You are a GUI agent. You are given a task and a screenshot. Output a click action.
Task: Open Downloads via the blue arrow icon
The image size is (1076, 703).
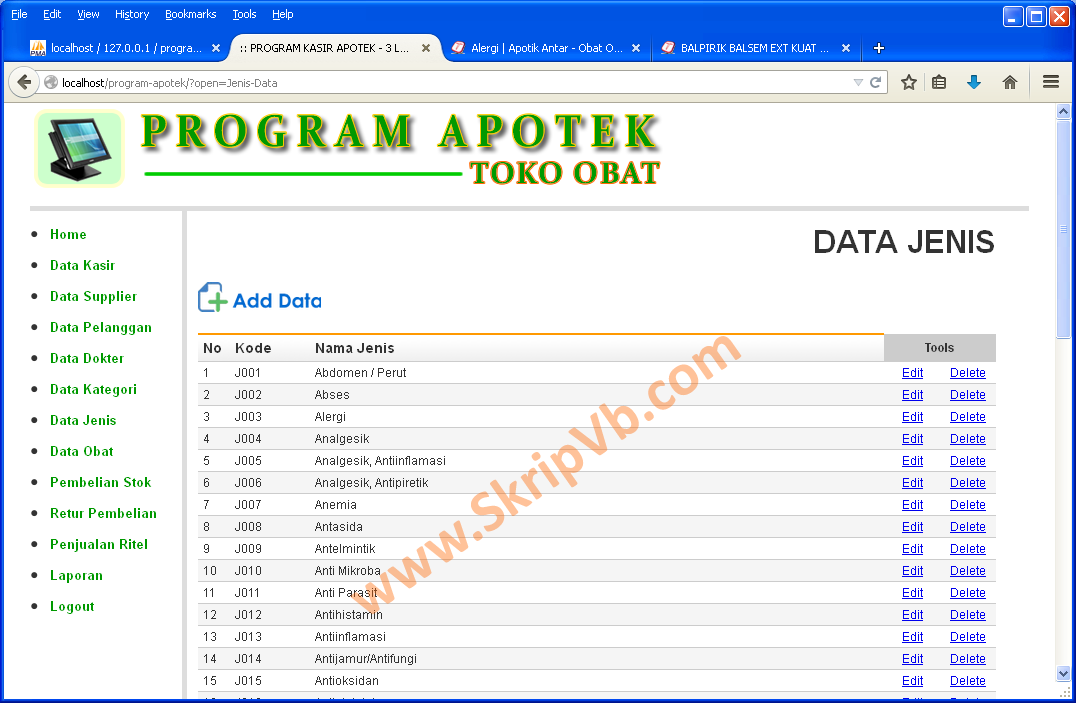pos(974,82)
